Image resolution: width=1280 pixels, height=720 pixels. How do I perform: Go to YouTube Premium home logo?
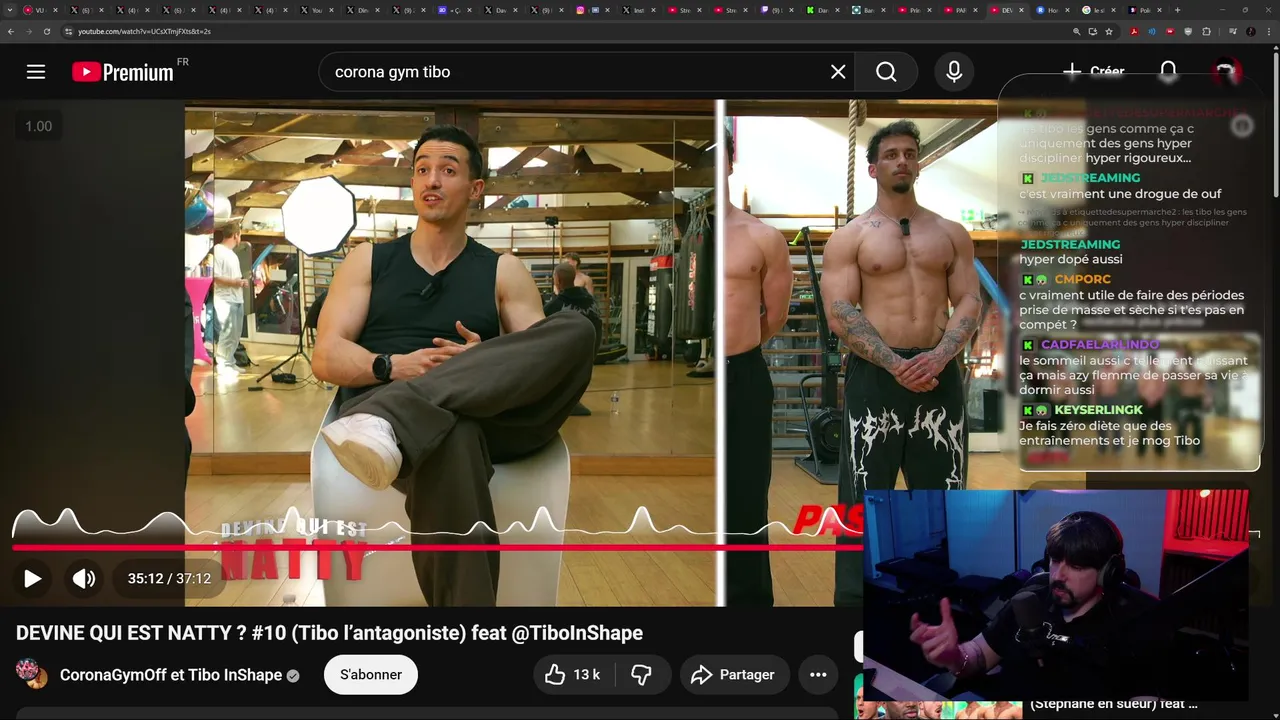tap(123, 72)
